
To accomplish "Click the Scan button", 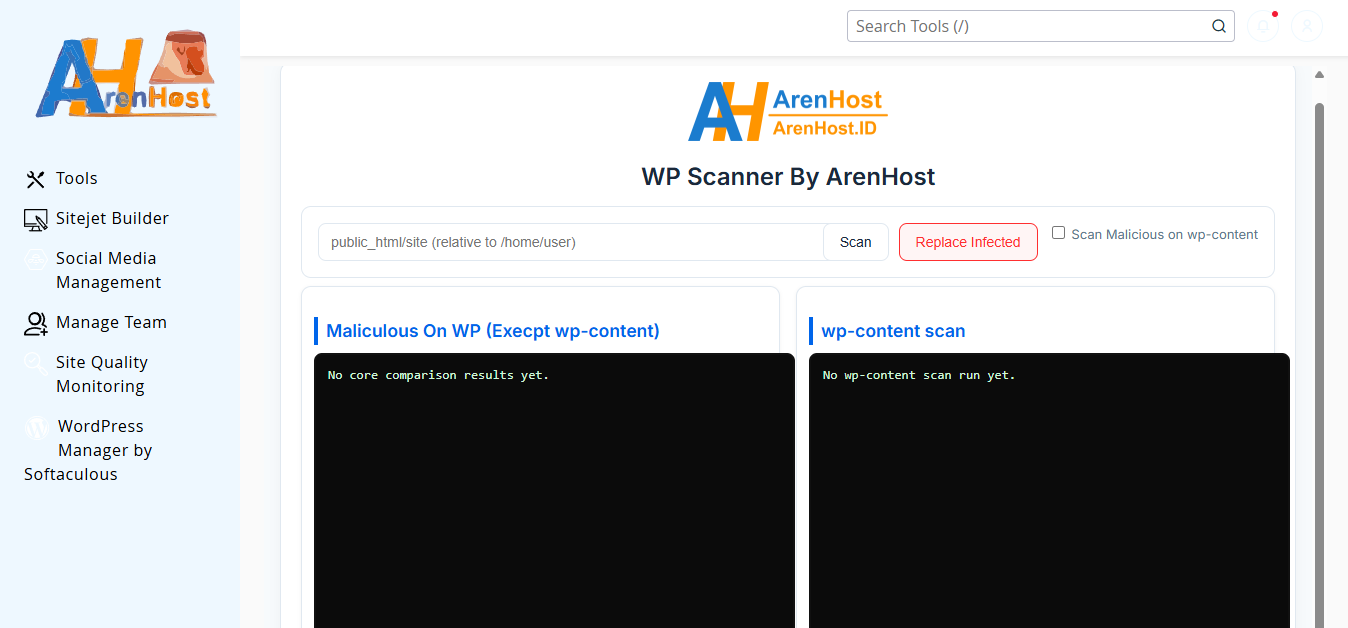I will point(855,242).
